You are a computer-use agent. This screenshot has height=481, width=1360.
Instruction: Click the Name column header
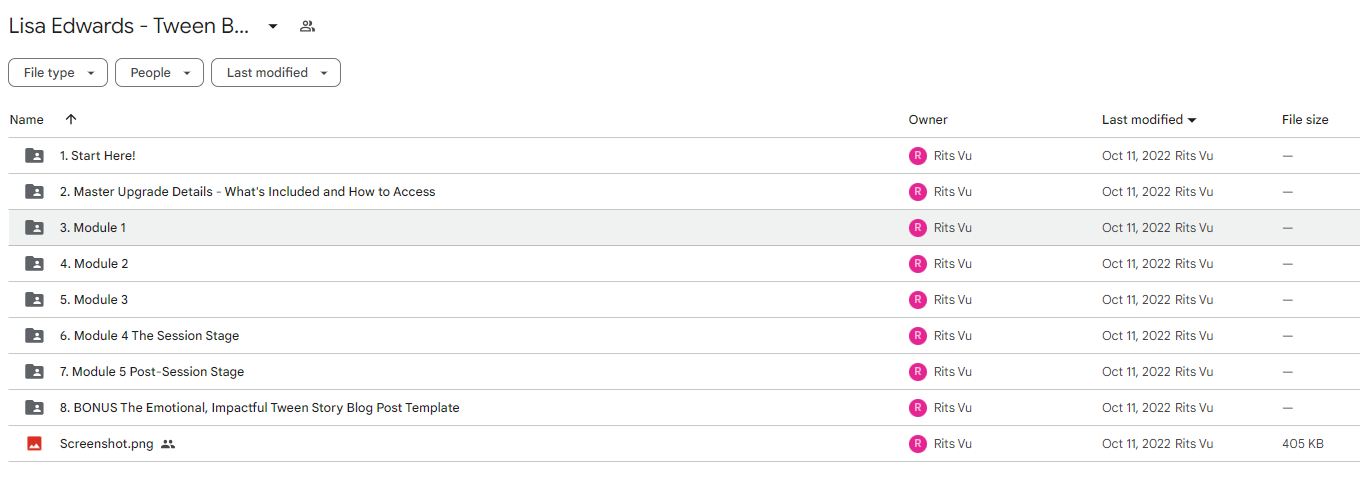[27, 120]
